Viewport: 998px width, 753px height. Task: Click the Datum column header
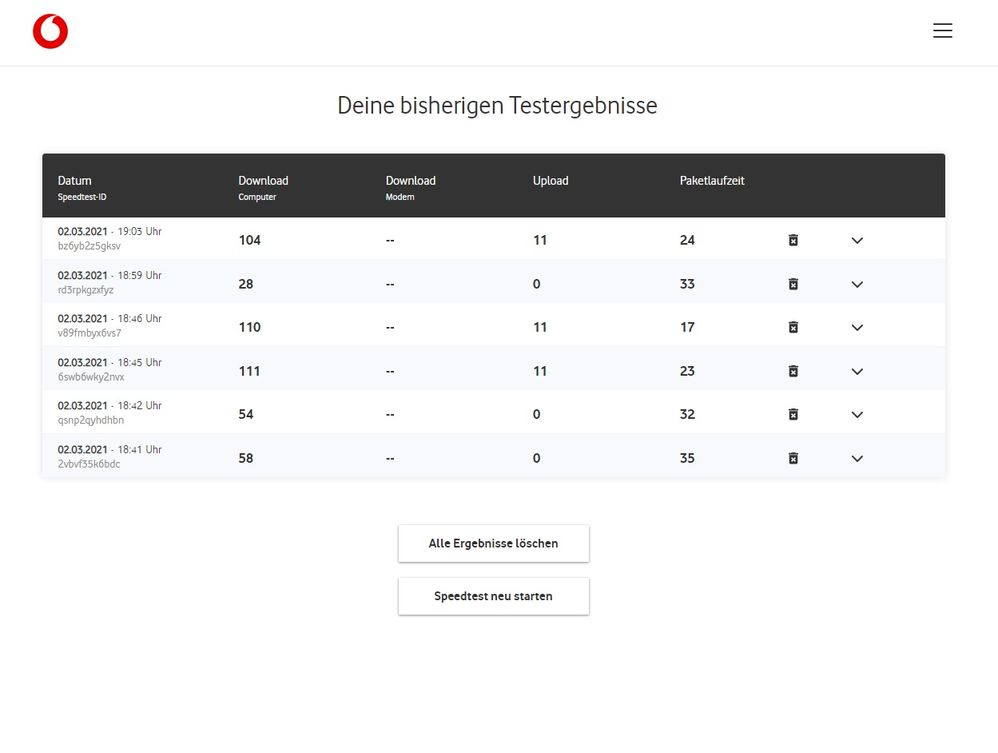[75, 181]
